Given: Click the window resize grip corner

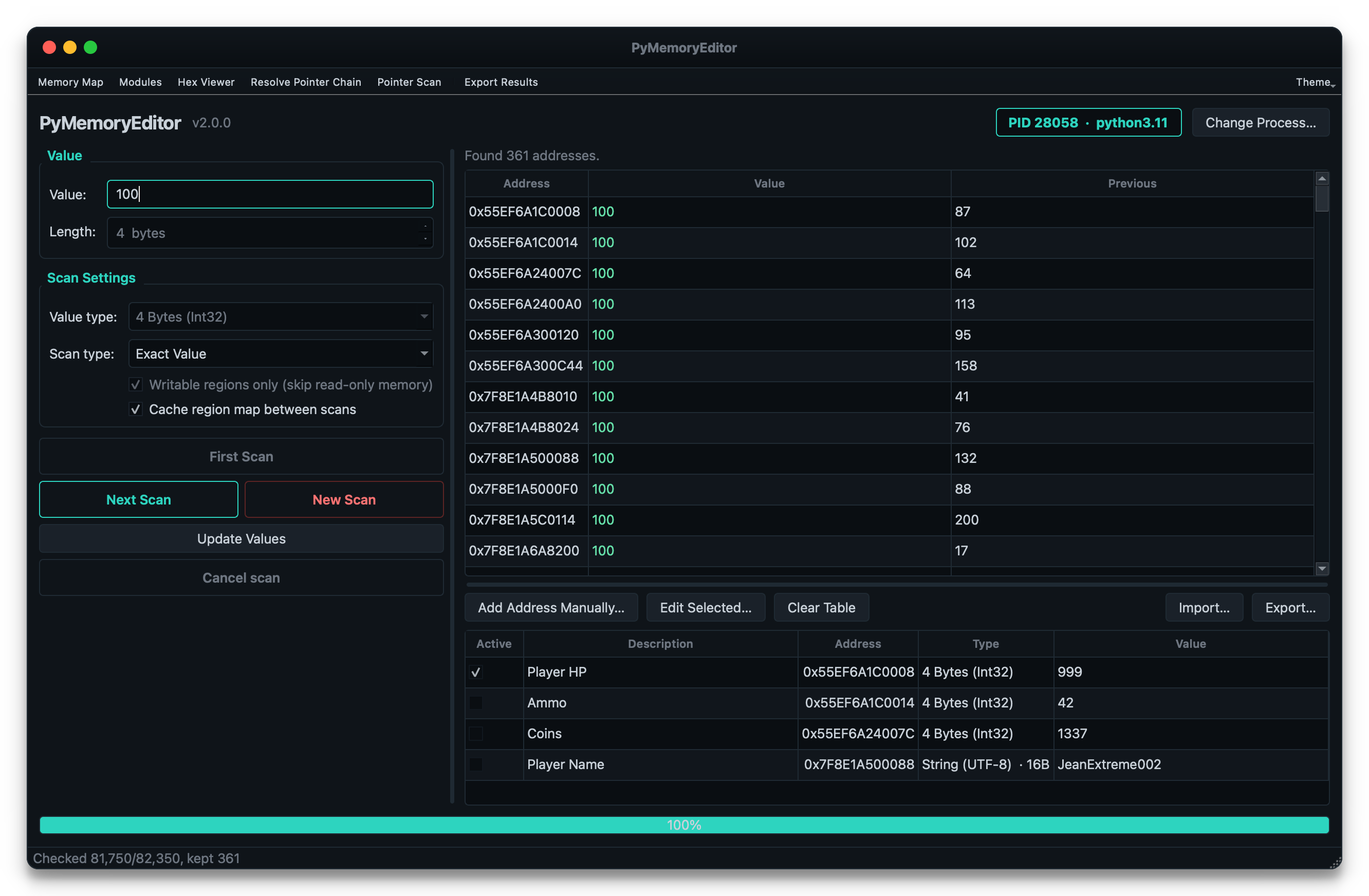Looking at the screenshot, I should pyautogui.click(x=1335, y=862).
